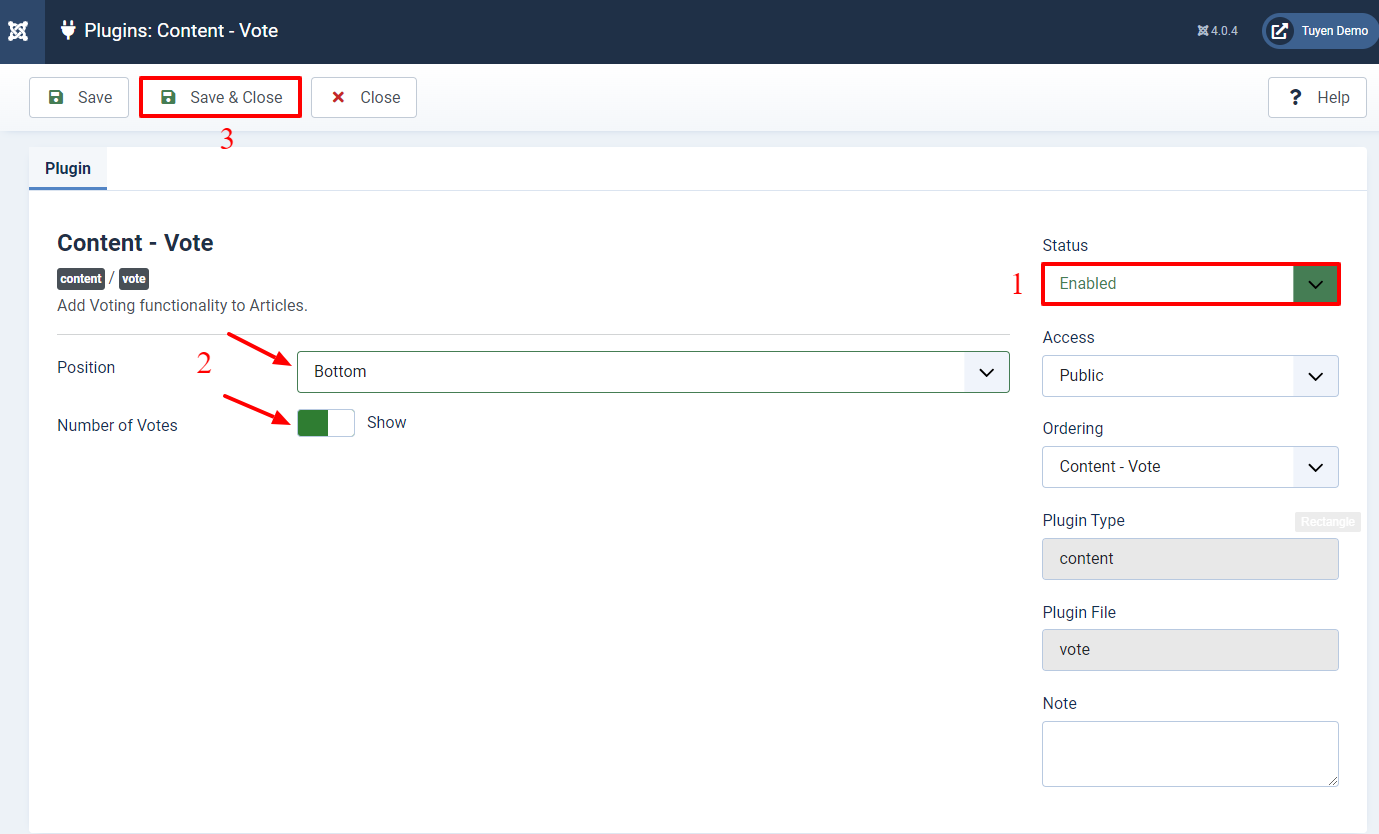Click the Plugin Type field content
This screenshot has height=834, width=1379.
click(x=1190, y=559)
